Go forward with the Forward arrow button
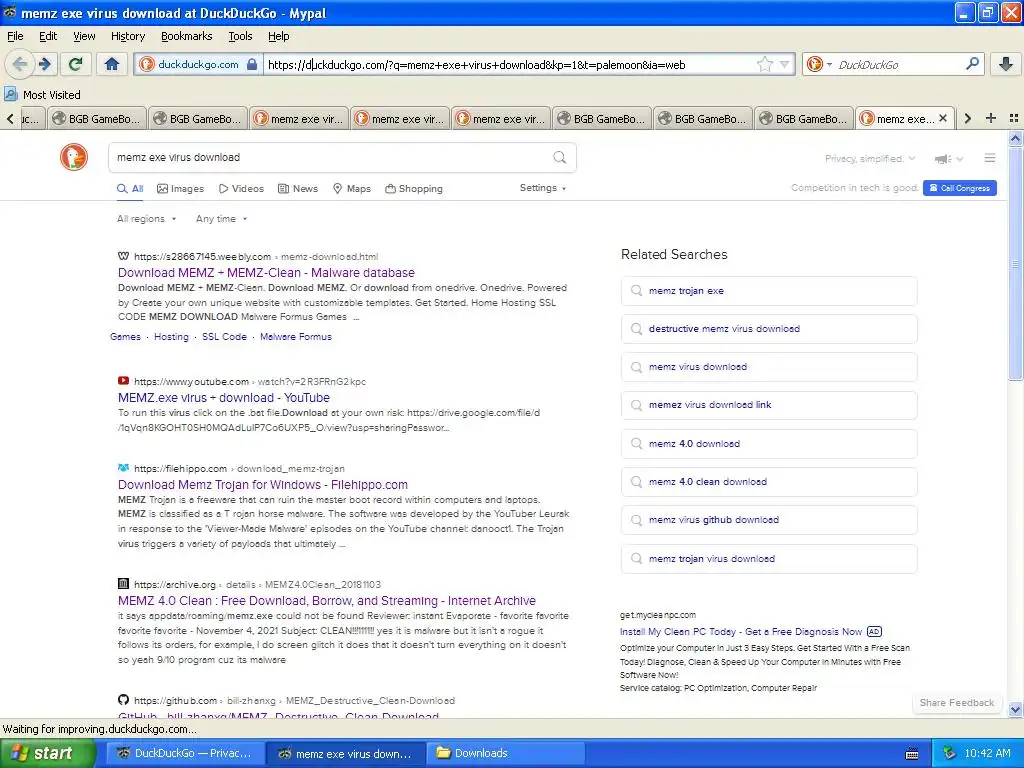The image size is (1024, 768). [45, 64]
